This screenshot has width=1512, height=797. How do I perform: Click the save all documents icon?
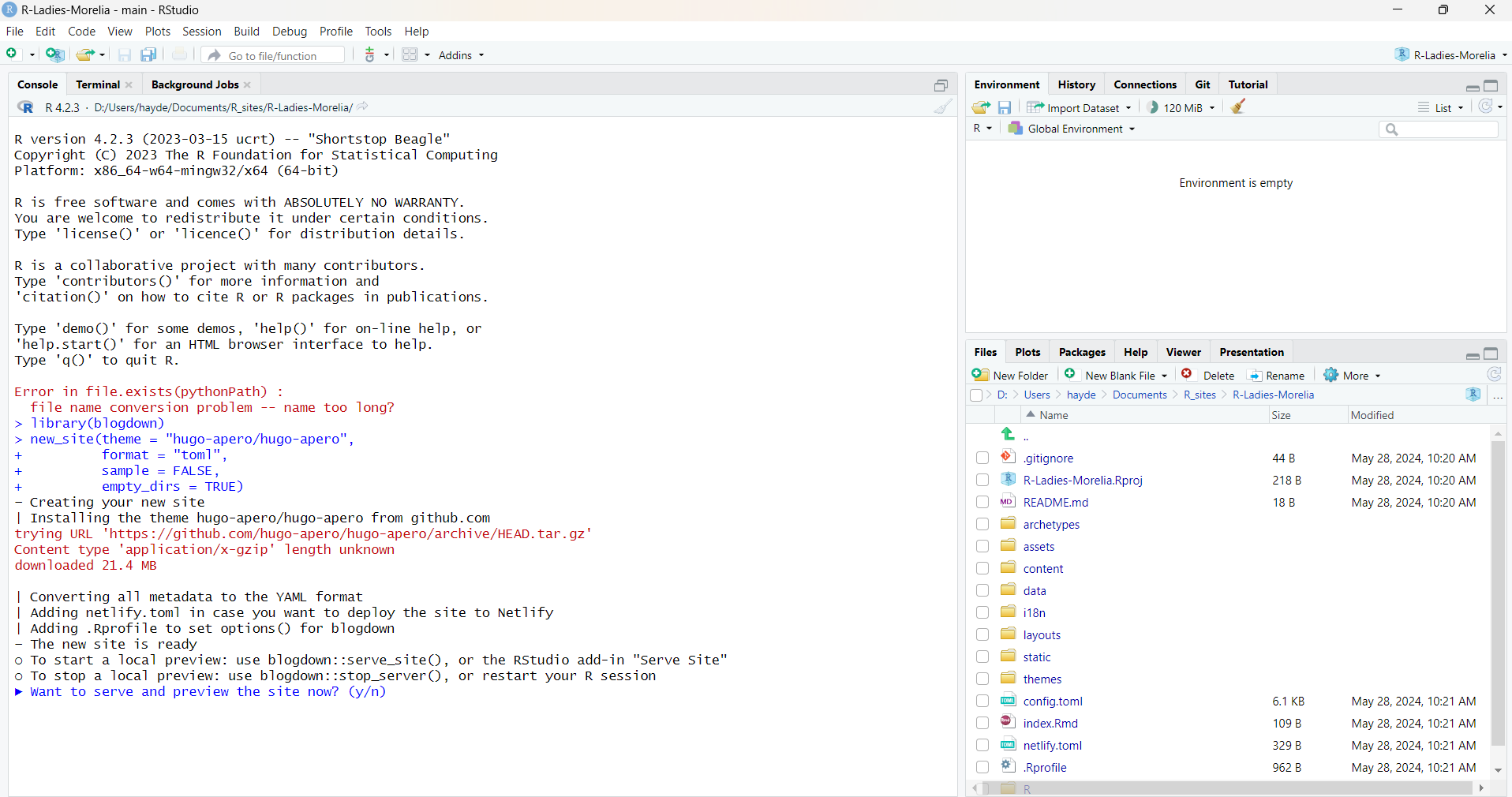click(x=148, y=54)
